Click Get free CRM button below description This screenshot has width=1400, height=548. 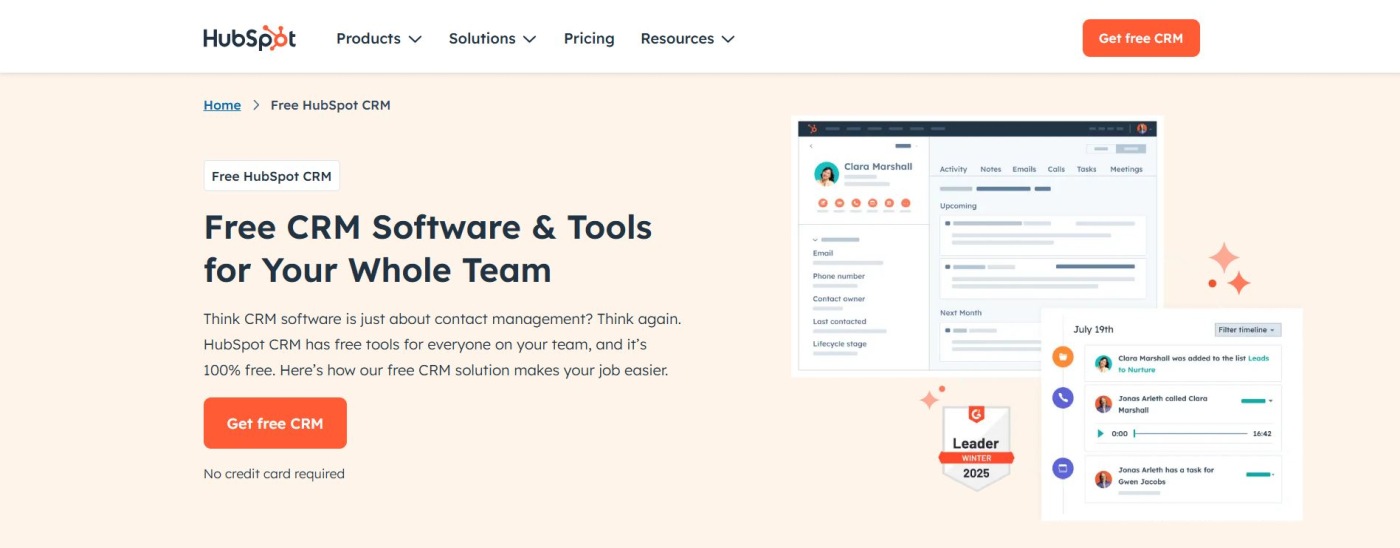click(x=275, y=423)
